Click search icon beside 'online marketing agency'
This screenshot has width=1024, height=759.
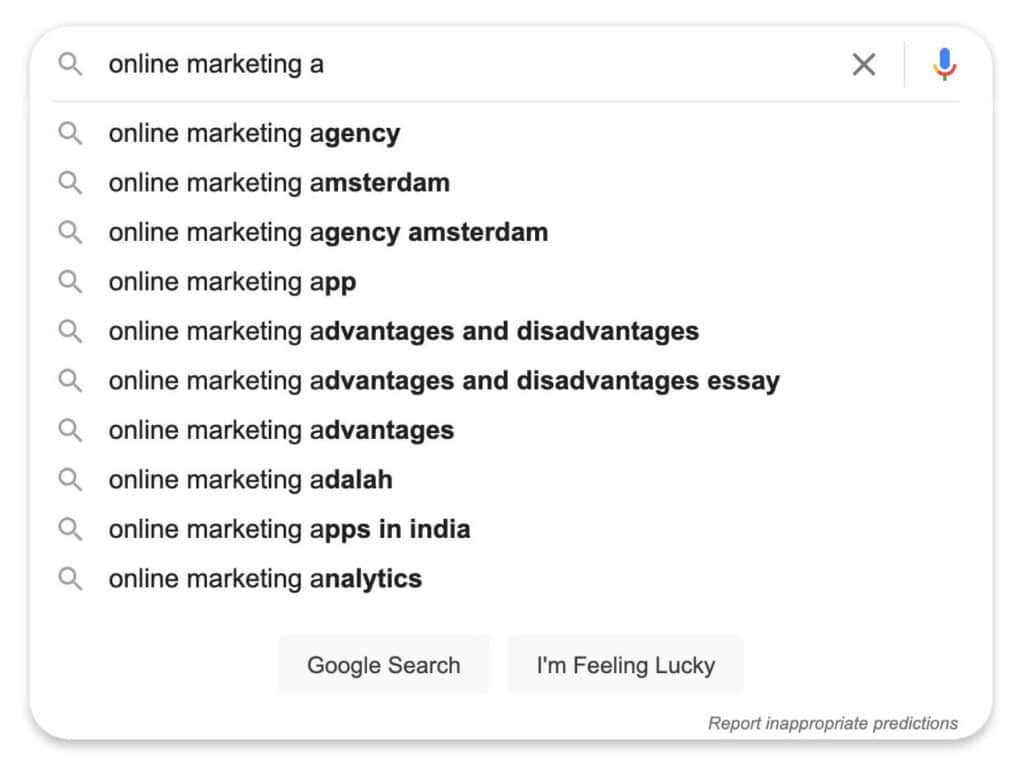click(x=70, y=133)
